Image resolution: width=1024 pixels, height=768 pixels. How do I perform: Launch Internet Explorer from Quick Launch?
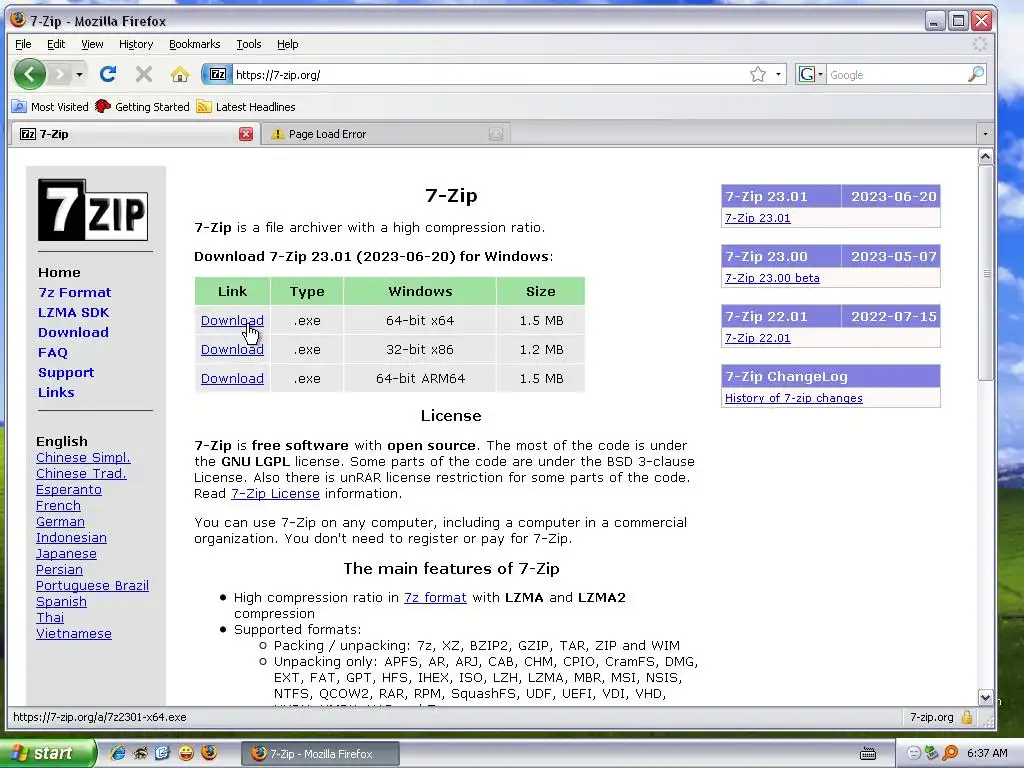[x=118, y=753]
